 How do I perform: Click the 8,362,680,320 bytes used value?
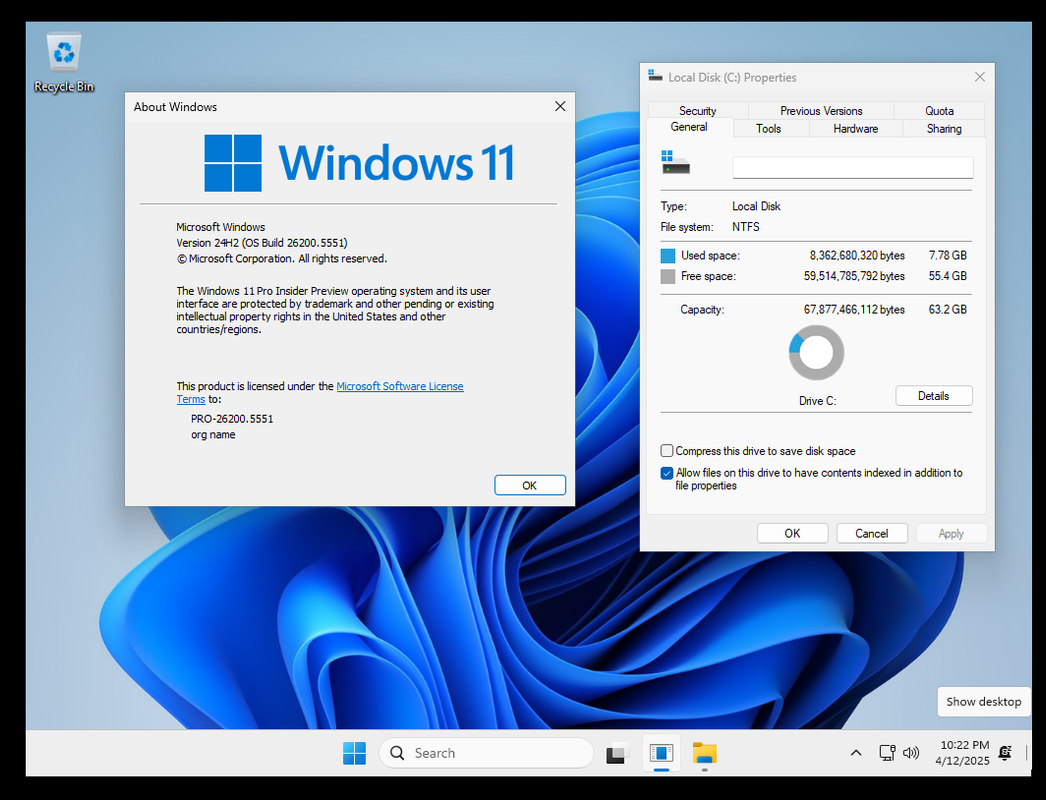pos(857,256)
